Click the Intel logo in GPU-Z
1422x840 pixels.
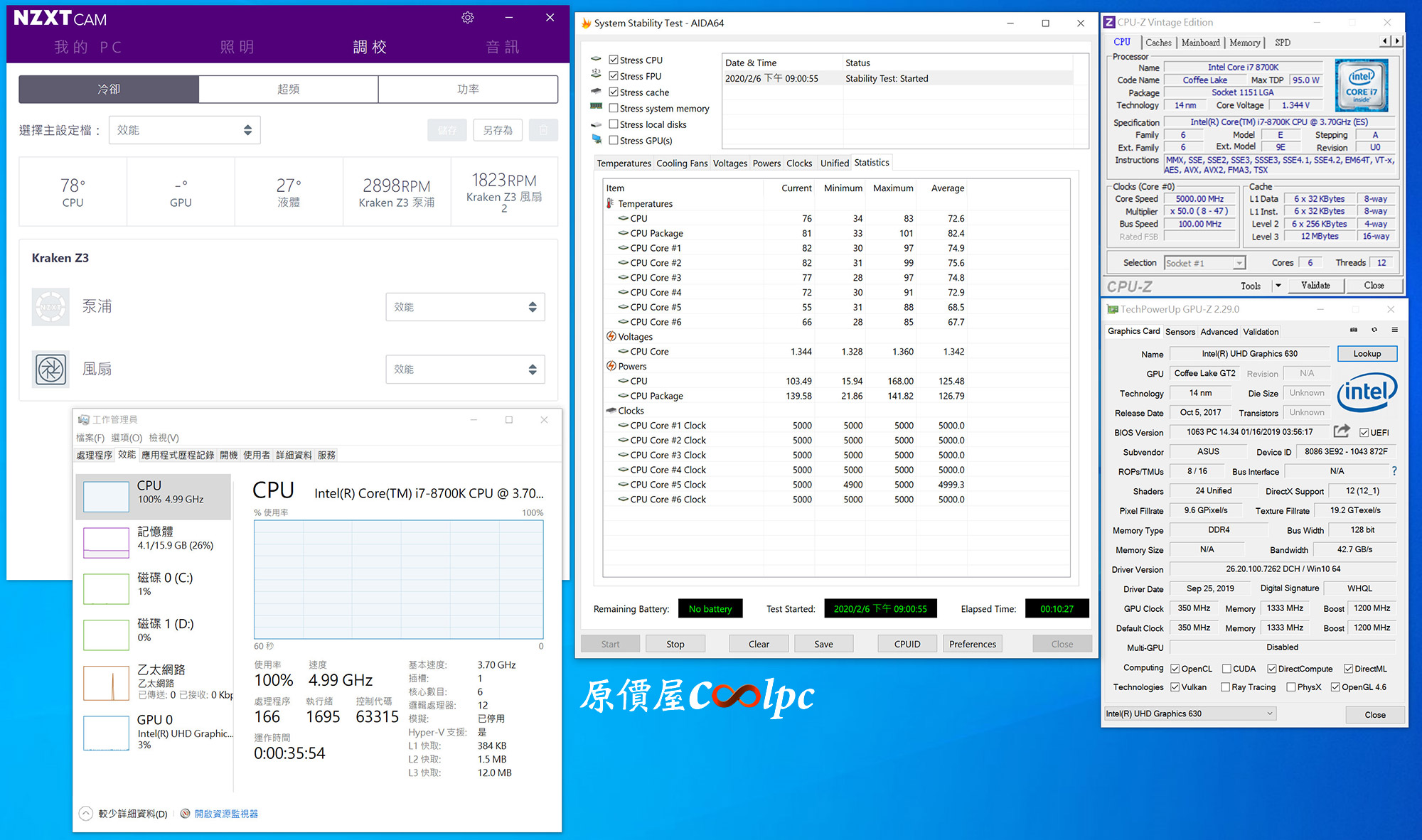(1367, 392)
